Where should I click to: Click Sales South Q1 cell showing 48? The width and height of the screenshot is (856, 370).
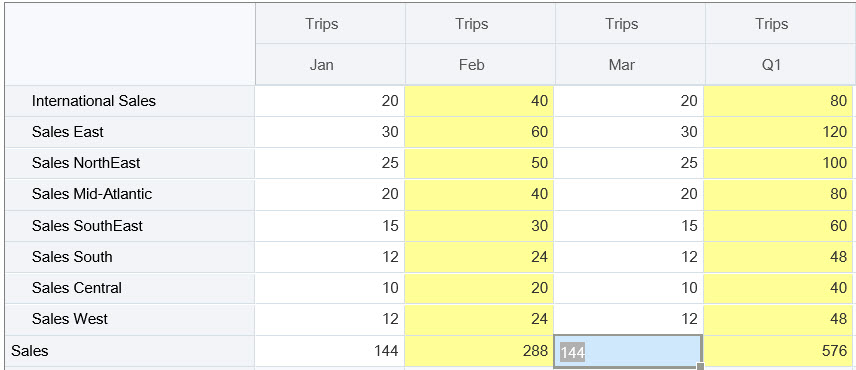778,257
